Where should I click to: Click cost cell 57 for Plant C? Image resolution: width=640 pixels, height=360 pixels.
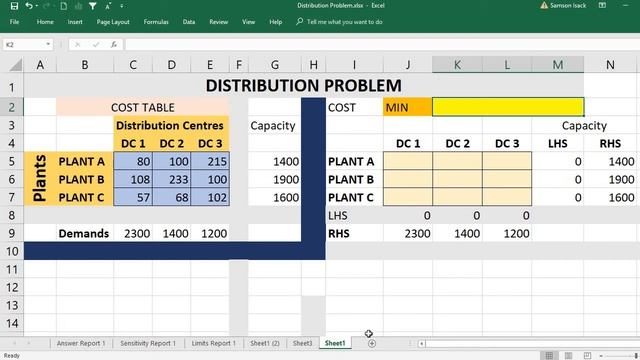coord(133,197)
